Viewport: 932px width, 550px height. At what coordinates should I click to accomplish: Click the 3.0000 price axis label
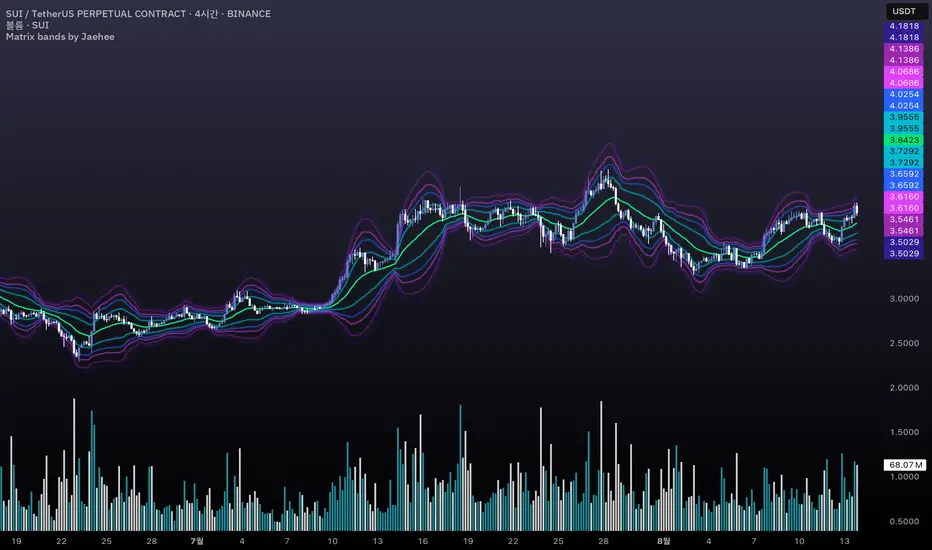click(904, 298)
